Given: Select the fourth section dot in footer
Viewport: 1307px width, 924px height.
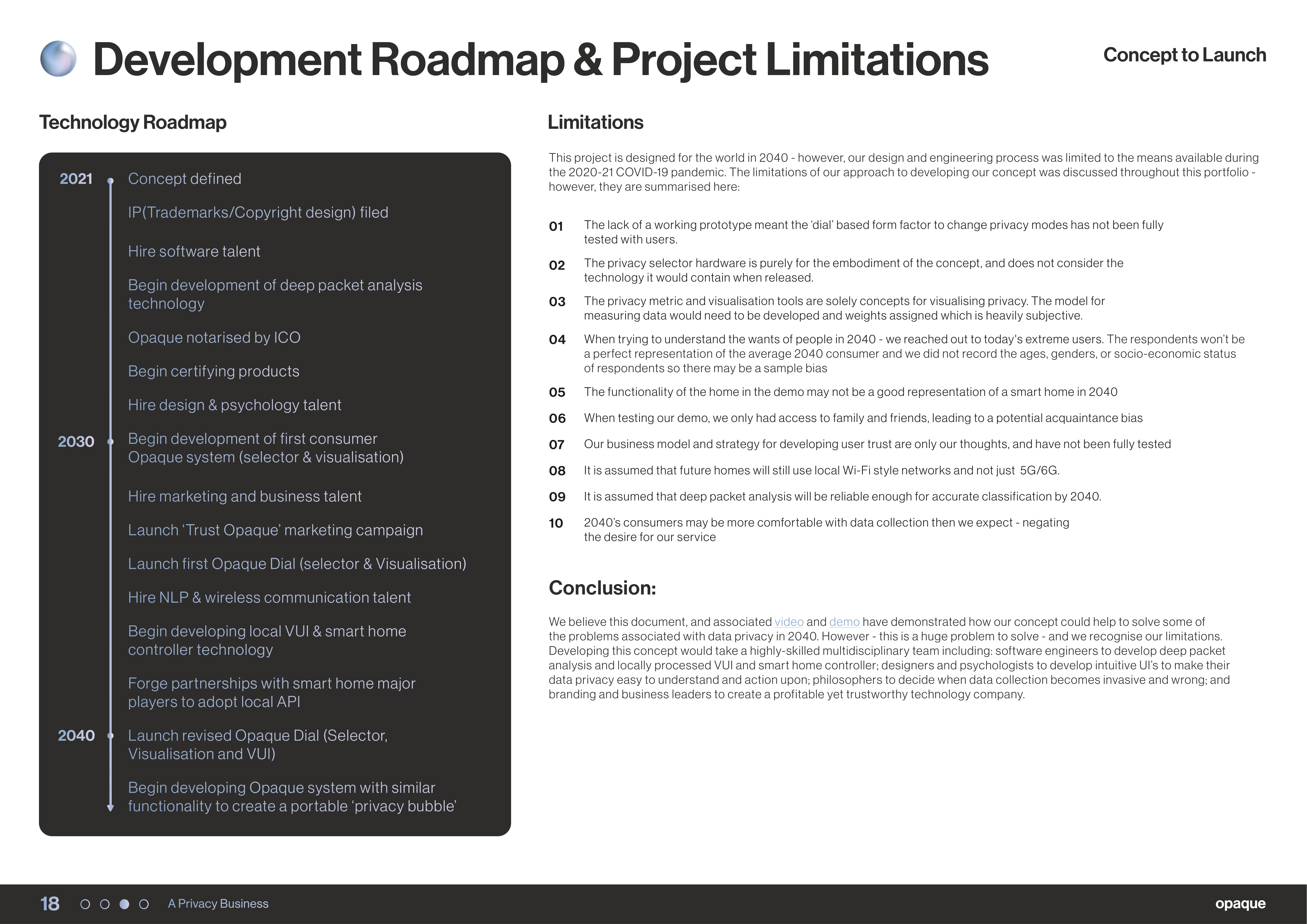Looking at the screenshot, I should (144, 904).
